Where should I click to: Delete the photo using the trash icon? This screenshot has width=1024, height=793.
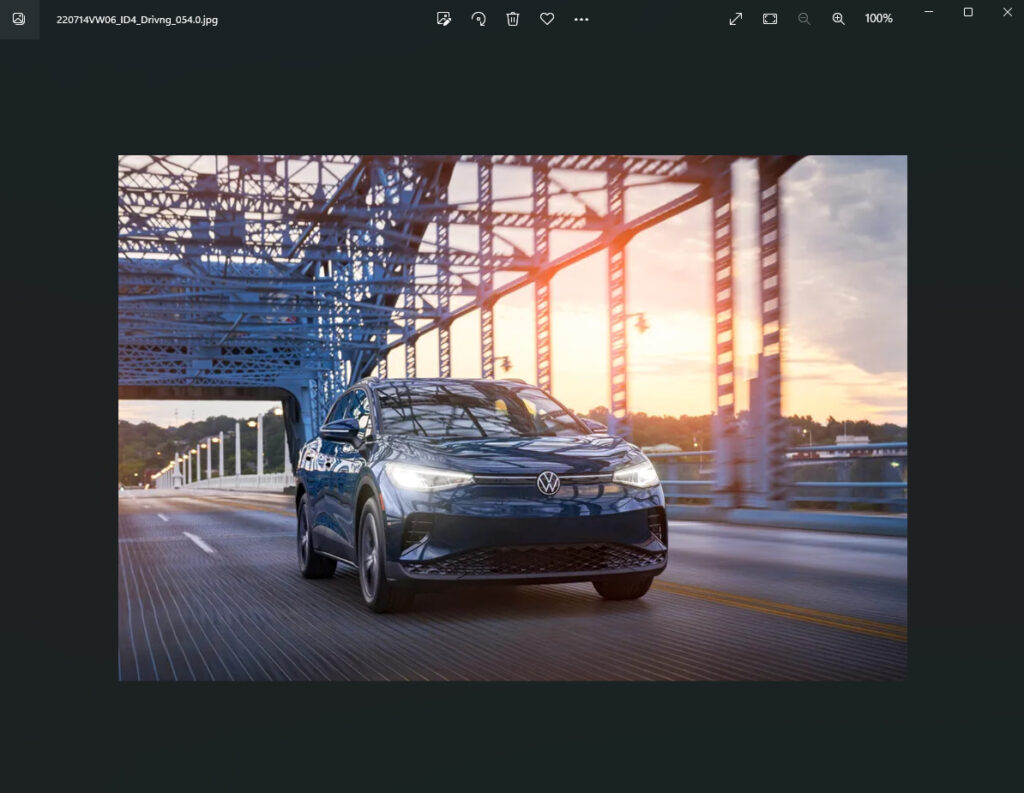513,18
